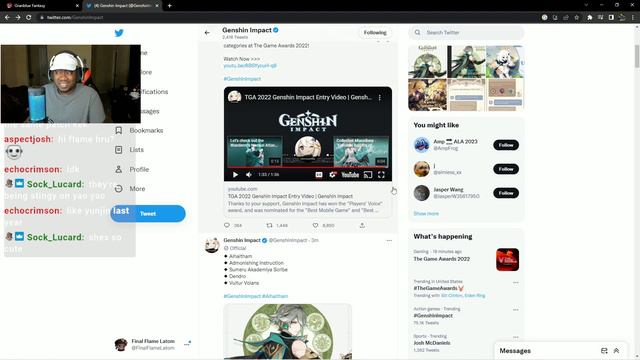Open the YouTube video settings gear
The width and height of the screenshot is (640, 360).
pyautogui.click(x=333, y=175)
